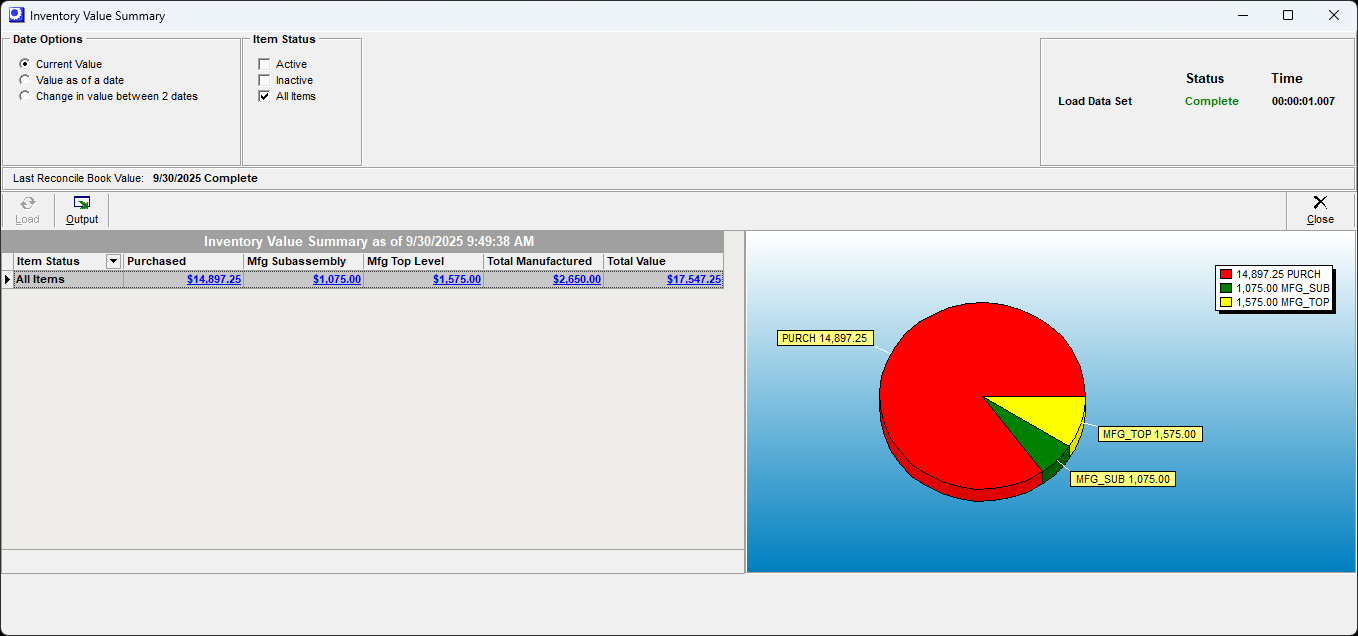Image resolution: width=1358 pixels, height=636 pixels.
Task: Click the red PURCH legend entry
Action: [1274, 273]
